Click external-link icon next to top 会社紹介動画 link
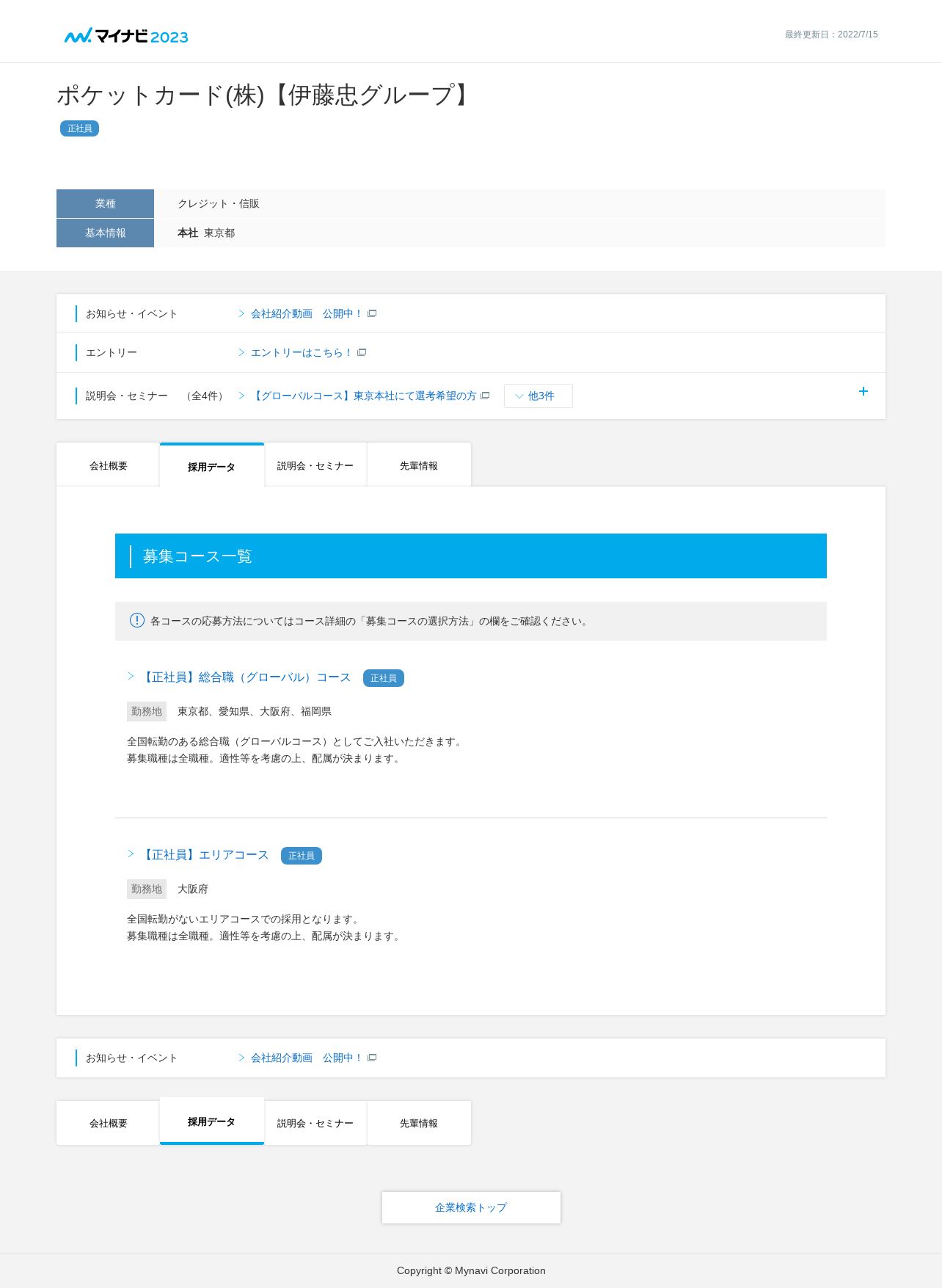This screenshot has width=942, height=1288. (x=372, y=313)
